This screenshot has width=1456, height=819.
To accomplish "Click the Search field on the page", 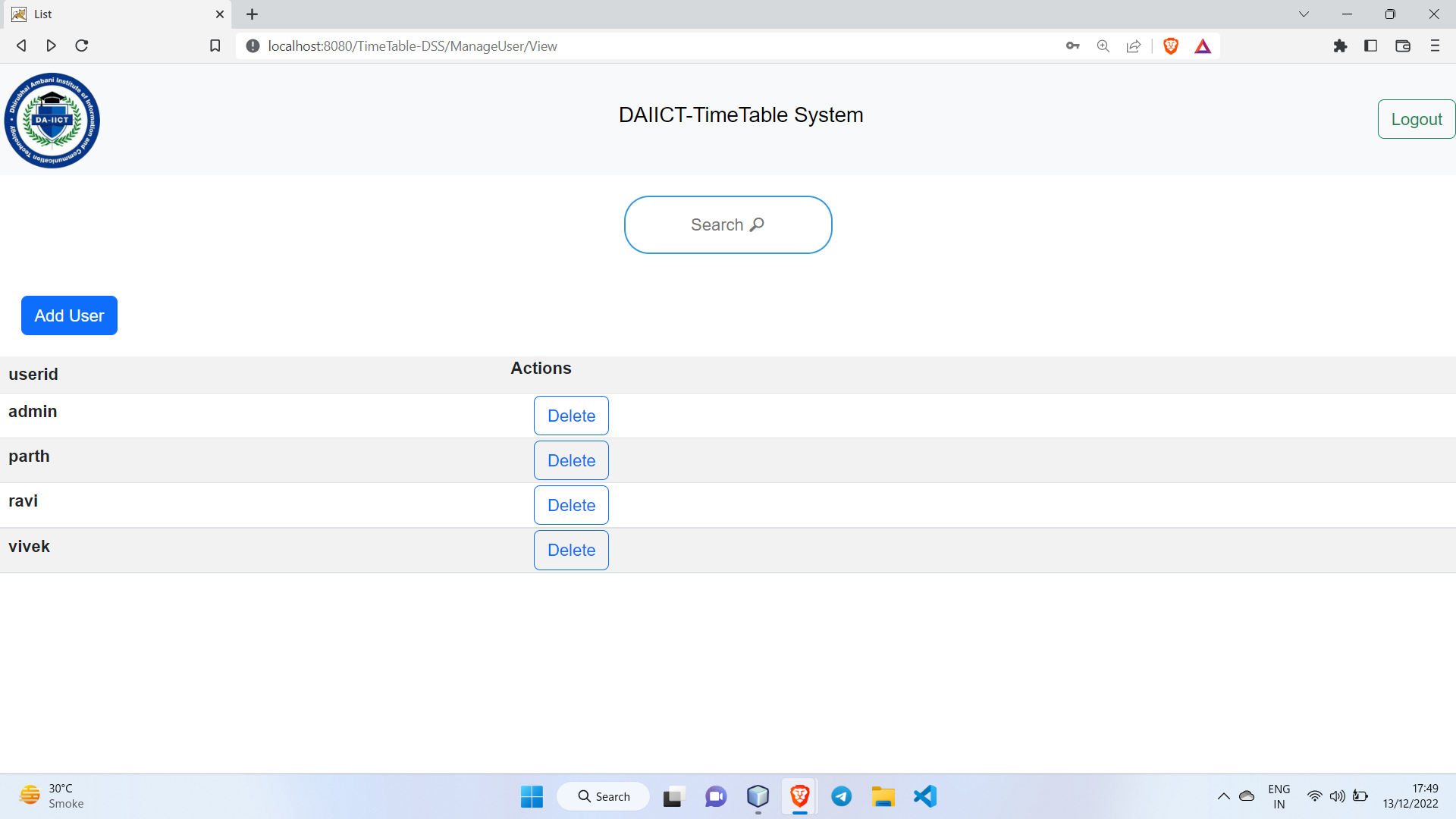I will point(728,224).
